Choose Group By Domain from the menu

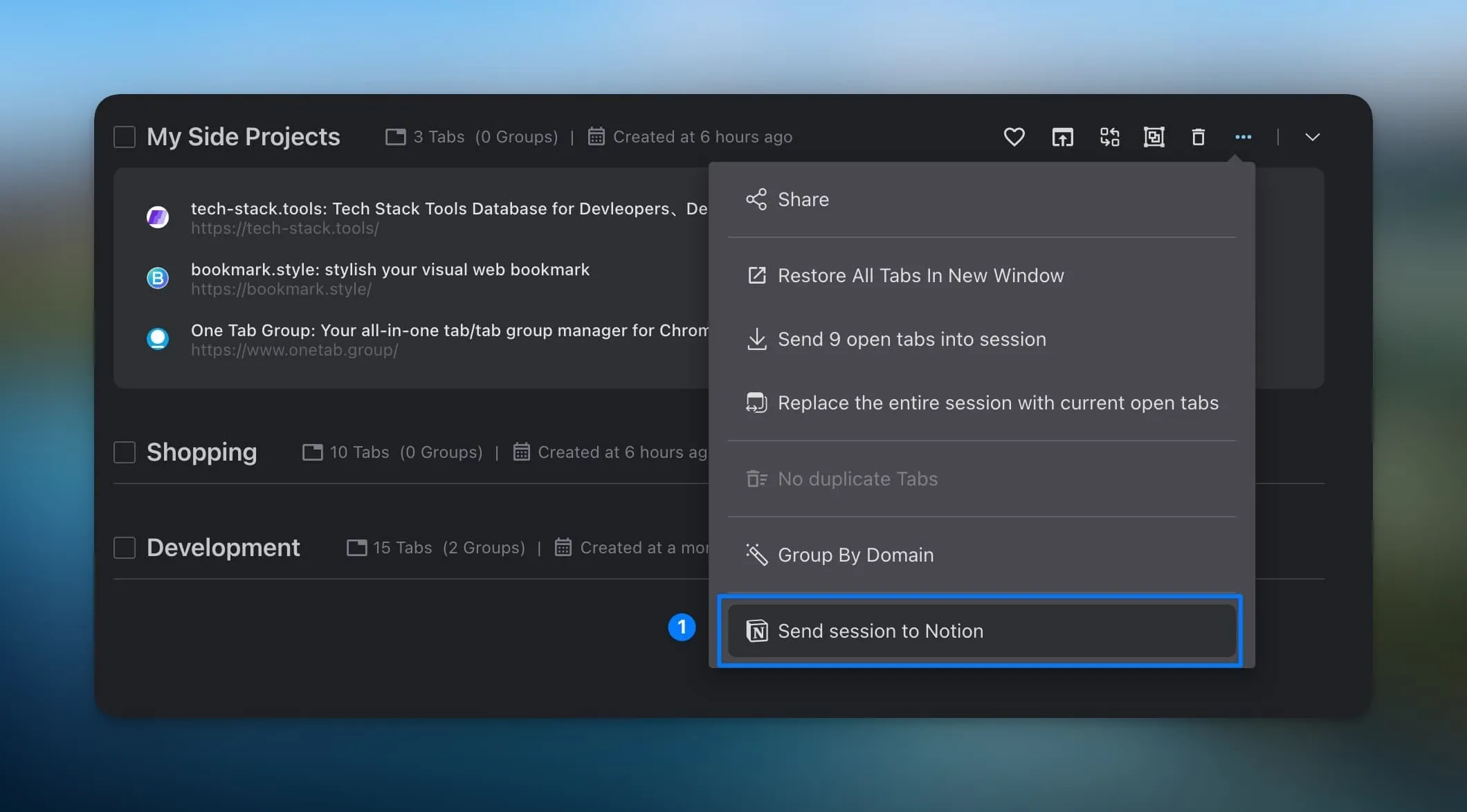click(855, 554)
